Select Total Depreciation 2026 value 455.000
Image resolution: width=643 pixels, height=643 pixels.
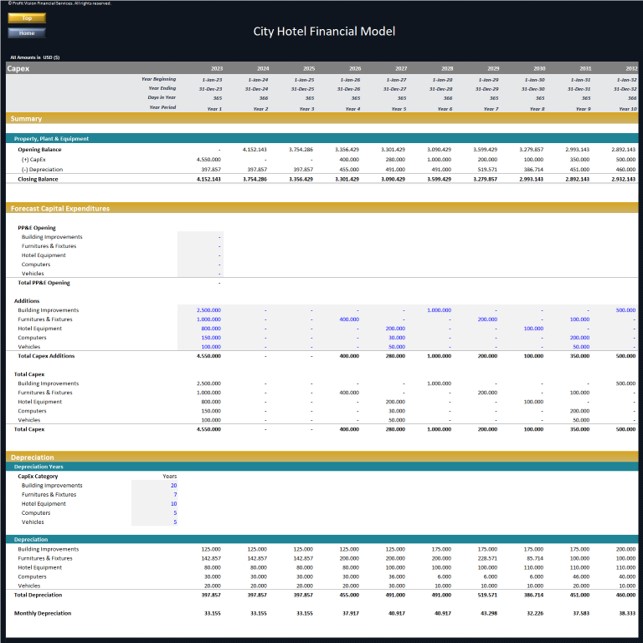349,595
